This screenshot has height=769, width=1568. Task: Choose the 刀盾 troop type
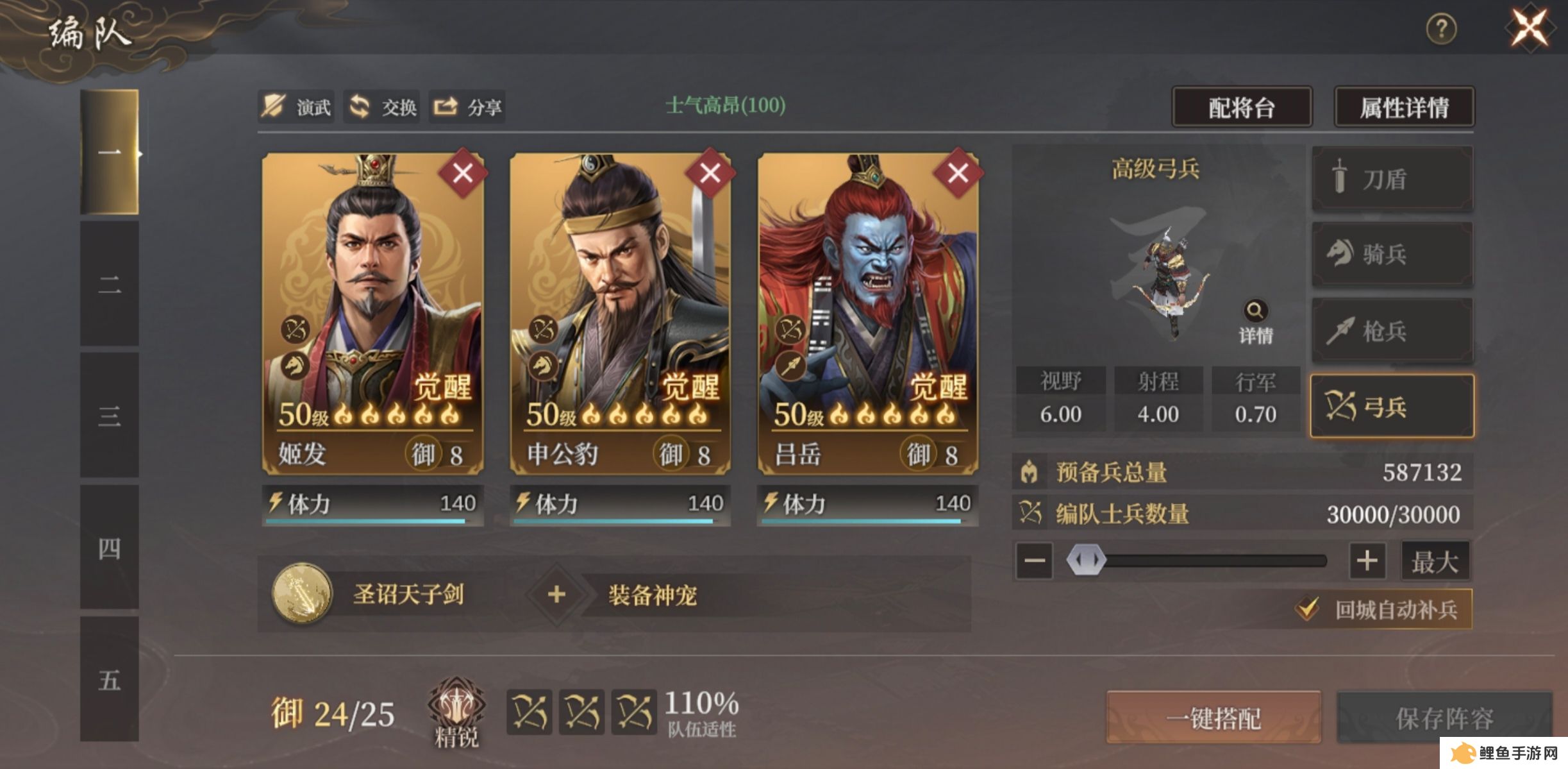[1392, 179]
